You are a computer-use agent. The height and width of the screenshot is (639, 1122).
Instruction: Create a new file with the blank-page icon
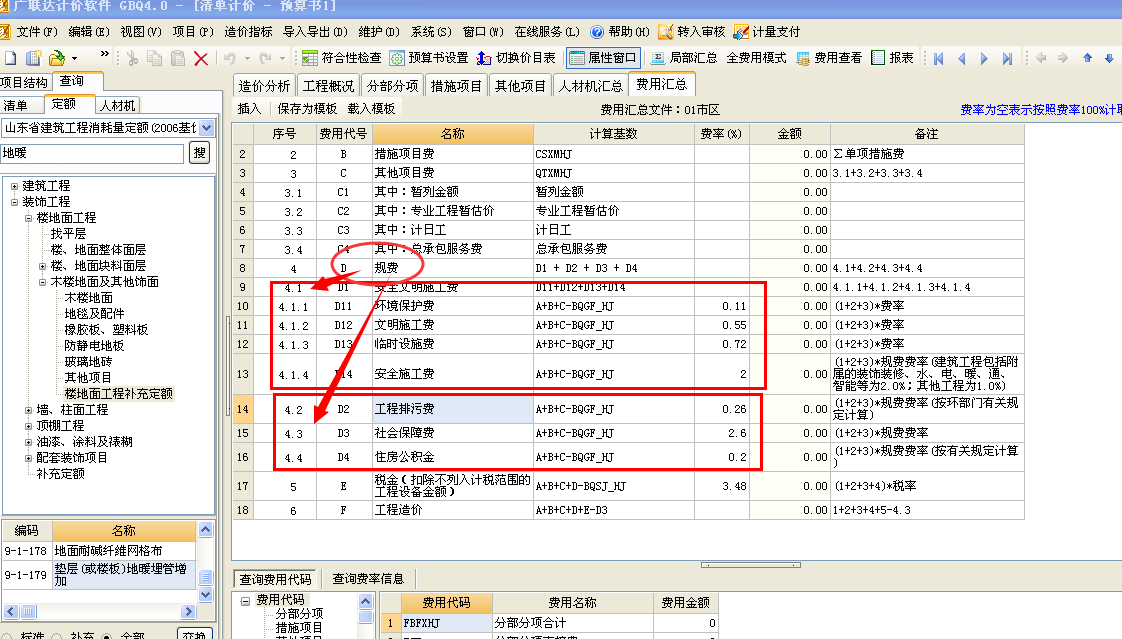coord(10,58)
